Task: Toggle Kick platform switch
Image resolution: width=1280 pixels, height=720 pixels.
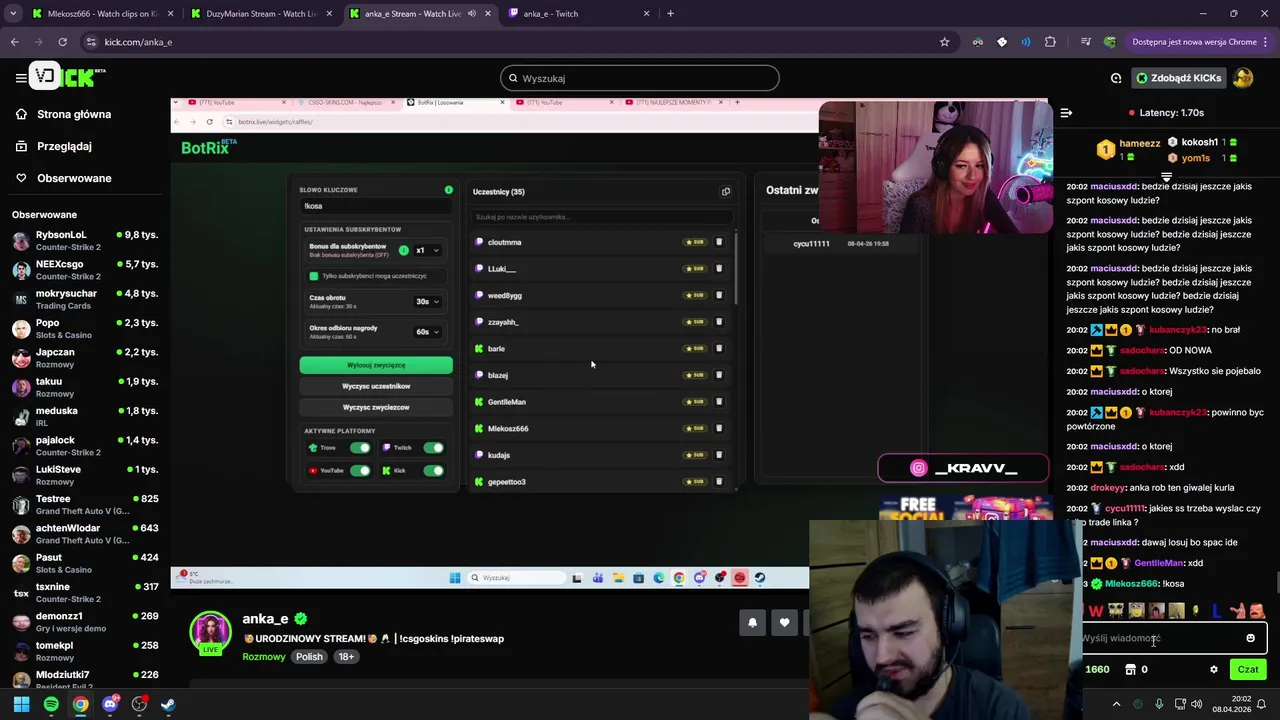Action: 433,470
